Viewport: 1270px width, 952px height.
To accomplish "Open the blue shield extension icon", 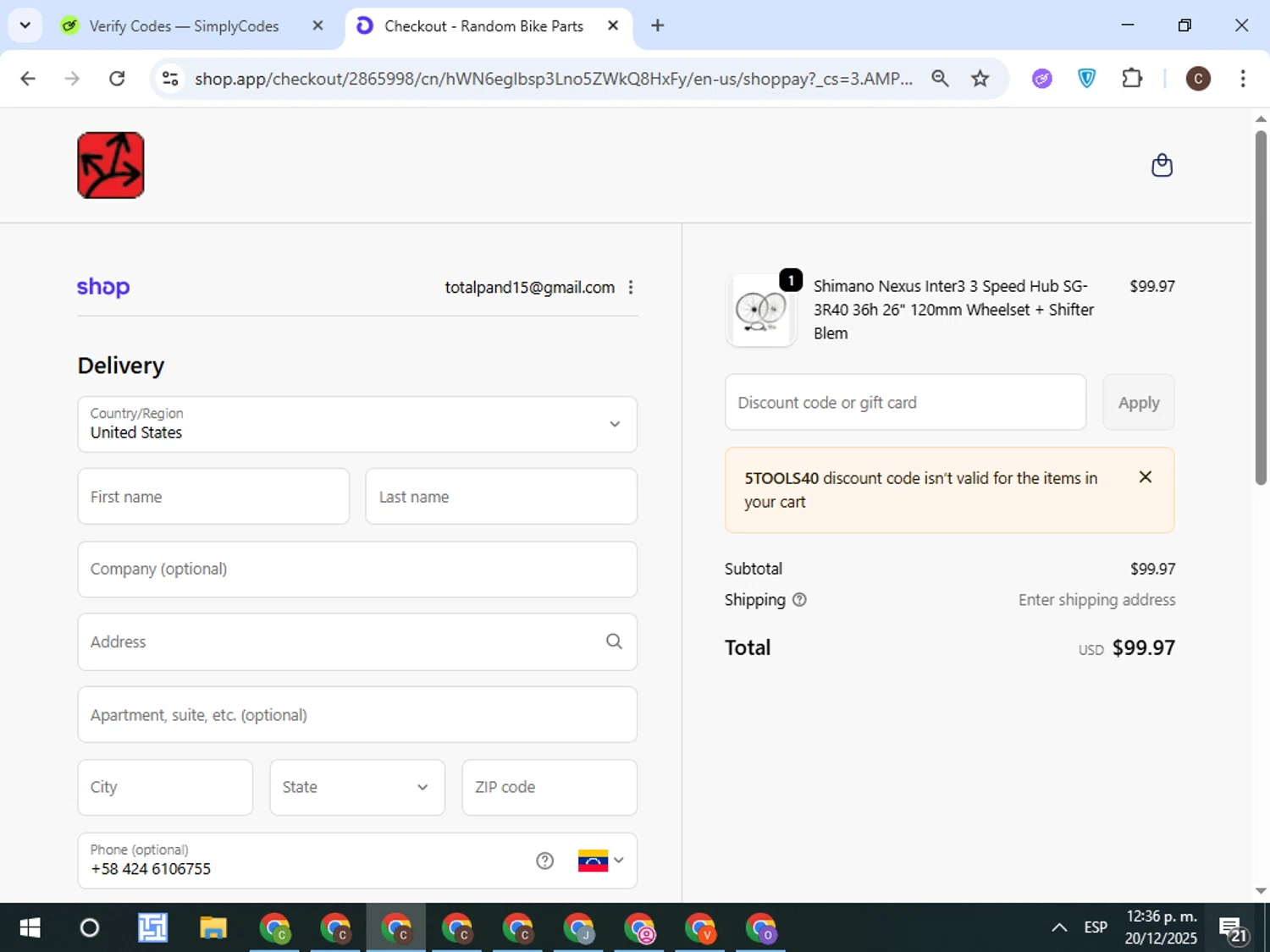I will 1087,79.
